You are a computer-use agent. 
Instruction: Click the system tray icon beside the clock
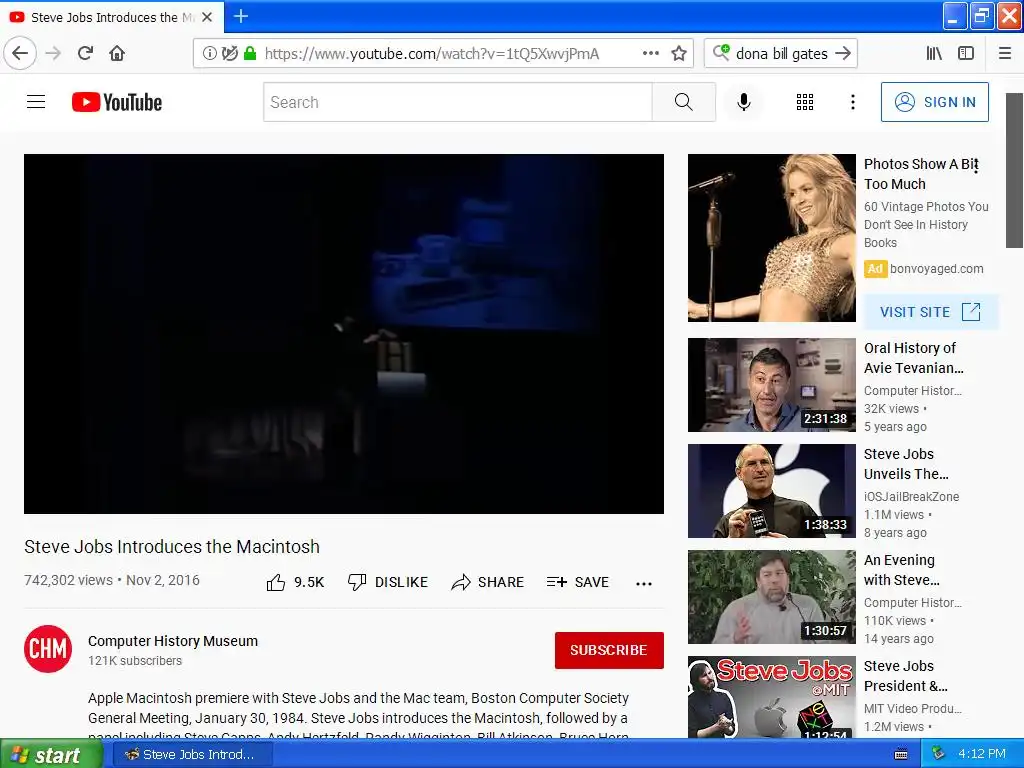937,754
